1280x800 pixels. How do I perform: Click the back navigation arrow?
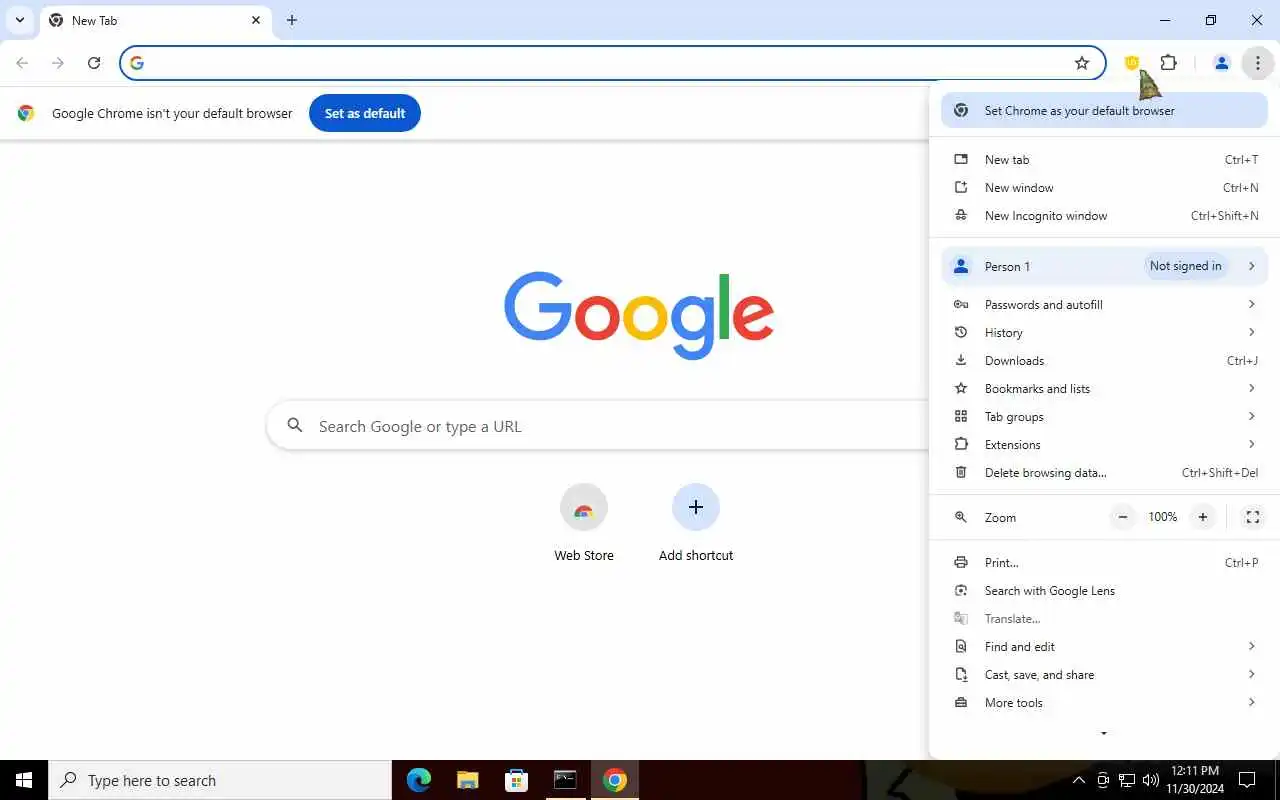pos(22,63)
